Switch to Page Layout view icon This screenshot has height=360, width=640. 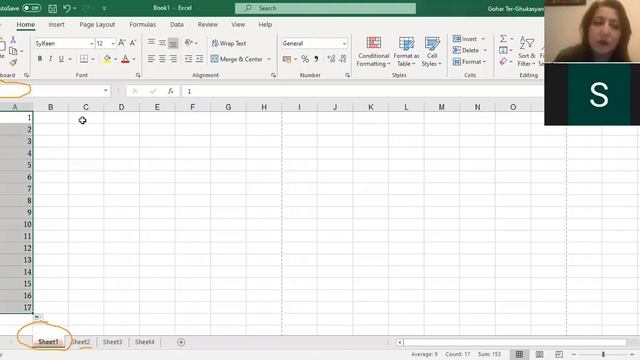pos(539,354)
